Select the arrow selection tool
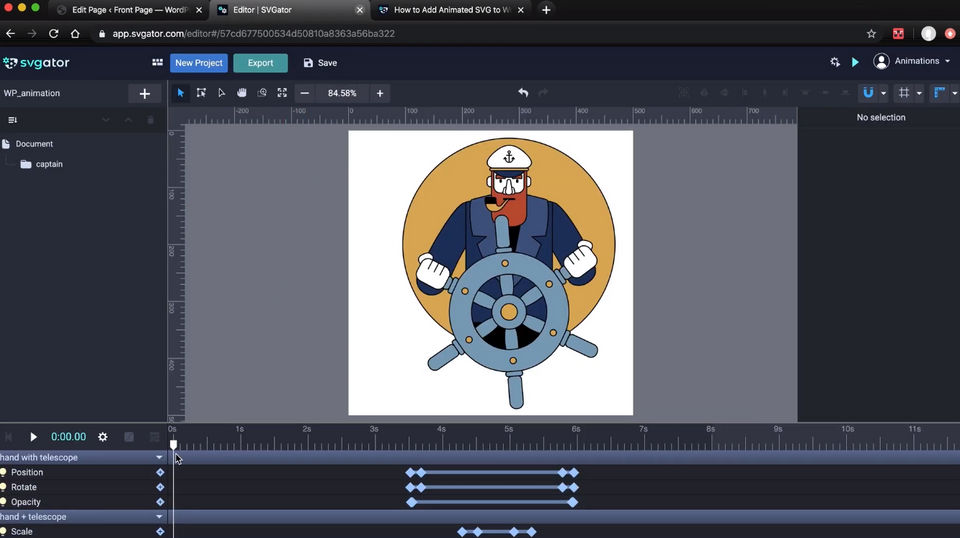The image size is (960, 538). pos(181,93)
